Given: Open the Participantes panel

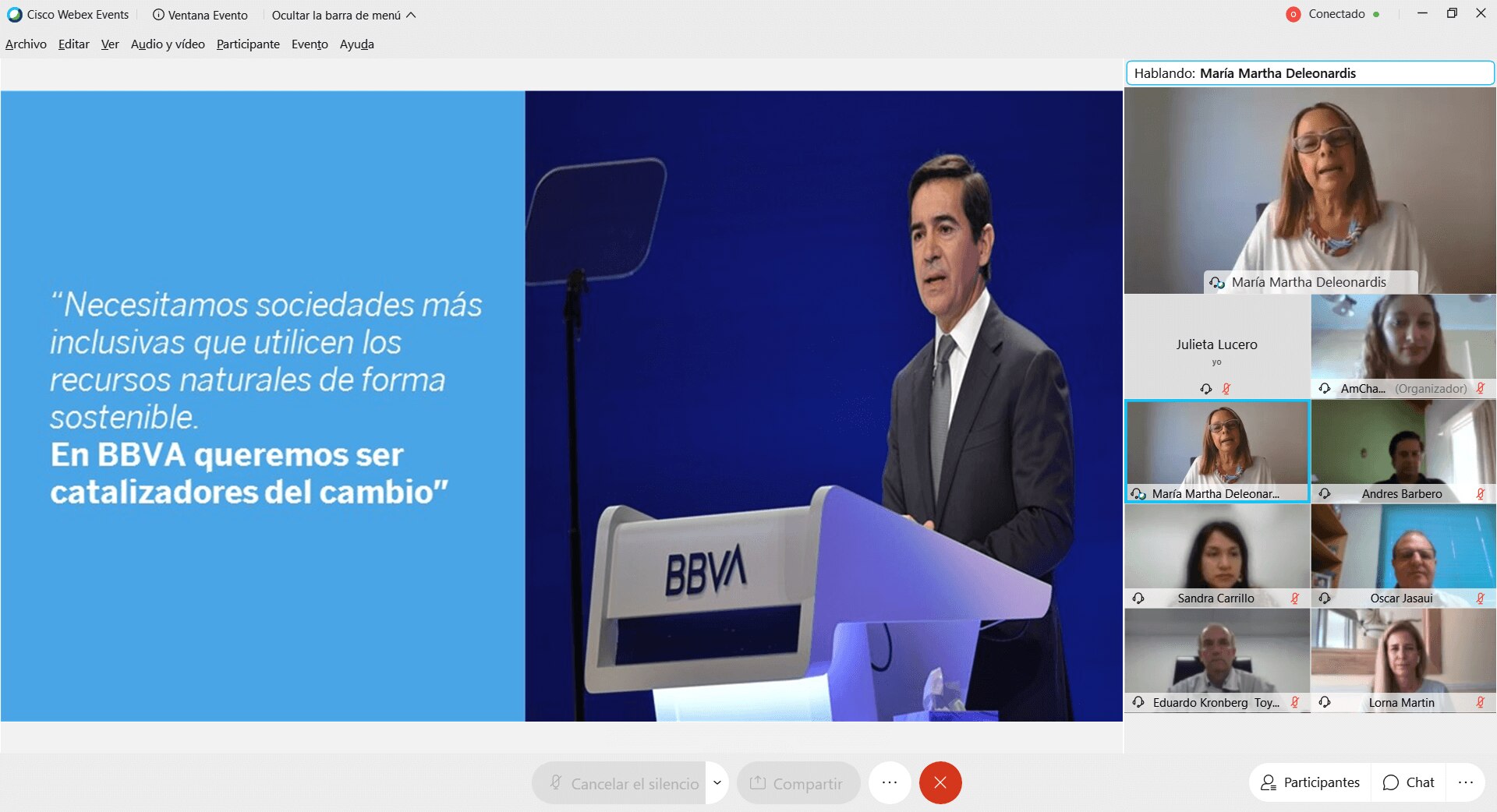Looking at the screenshot, I should 1311,782.
